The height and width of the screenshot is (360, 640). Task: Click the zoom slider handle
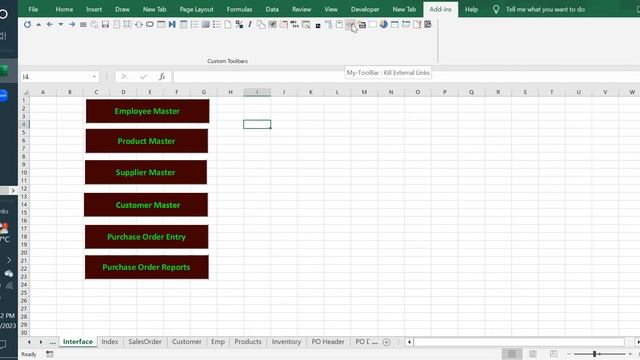(595, 354)
